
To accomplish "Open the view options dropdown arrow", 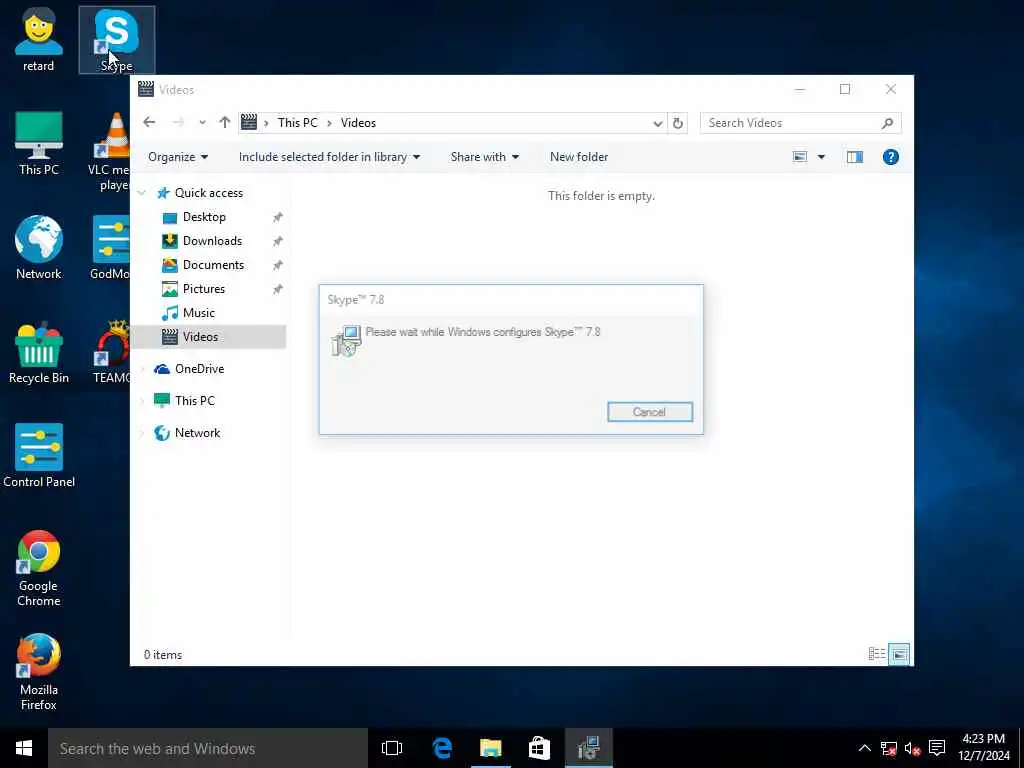I will (821, 157).
